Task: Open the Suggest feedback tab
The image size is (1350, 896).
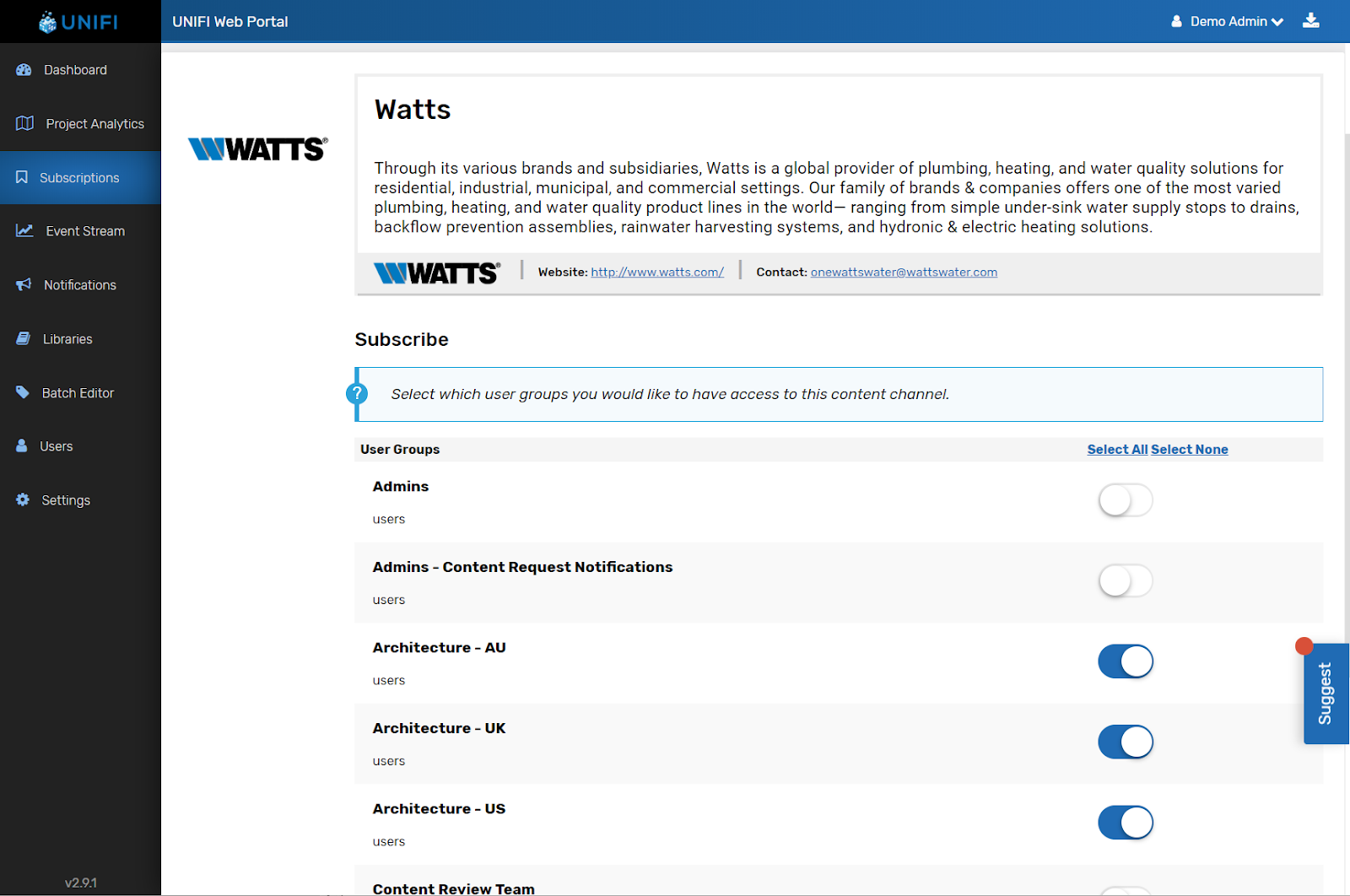Action: [x=1326, y=694]
